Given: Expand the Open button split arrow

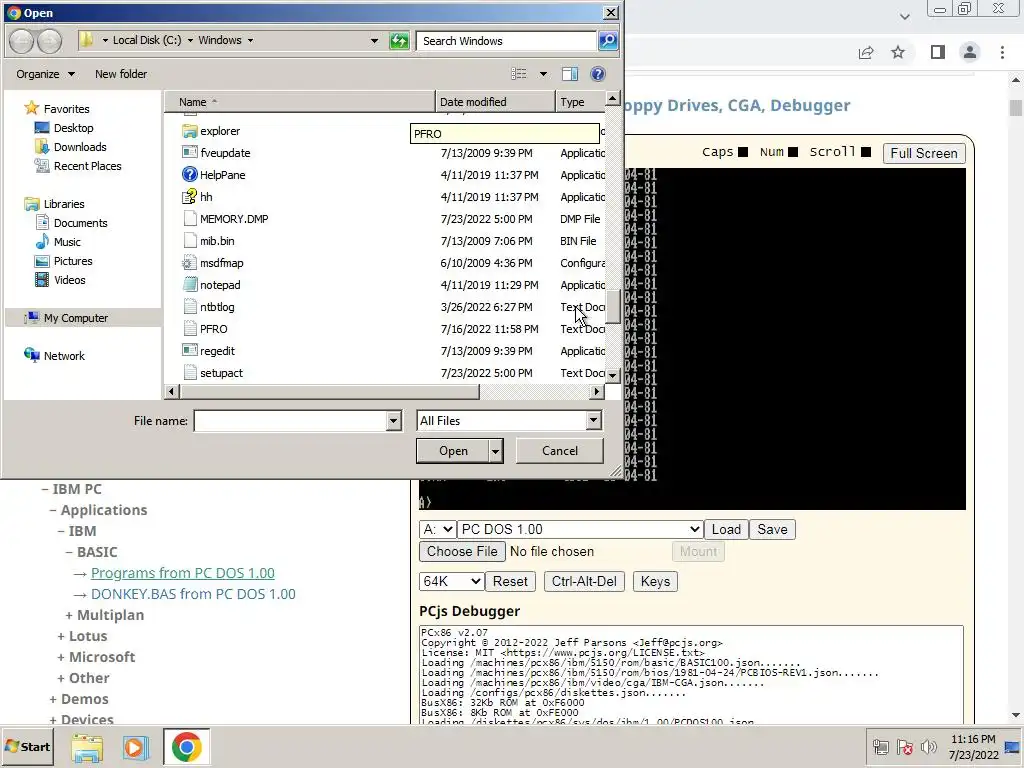Looking at the screenshot, I should pos(496,451).
